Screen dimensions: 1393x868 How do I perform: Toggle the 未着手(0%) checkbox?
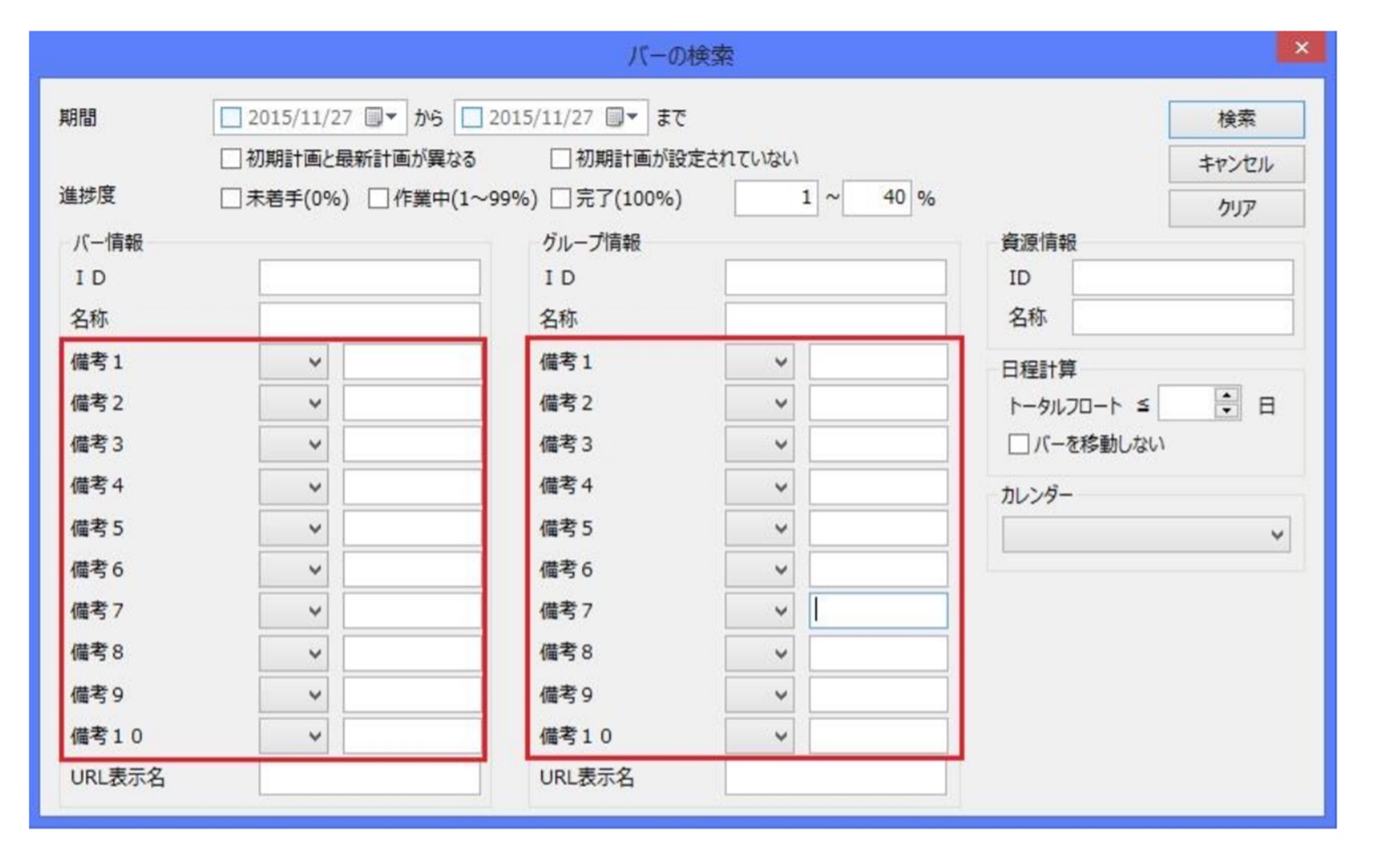231,198
